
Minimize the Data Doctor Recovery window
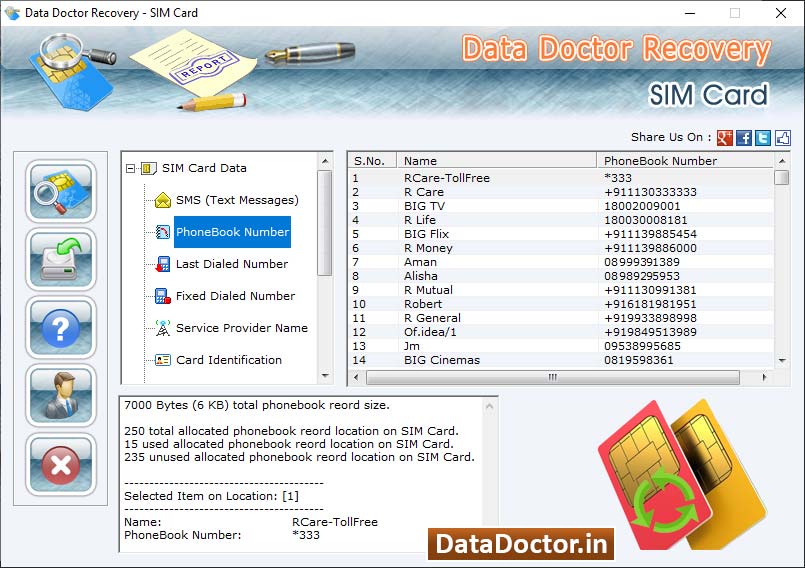(x=690, y=13)
